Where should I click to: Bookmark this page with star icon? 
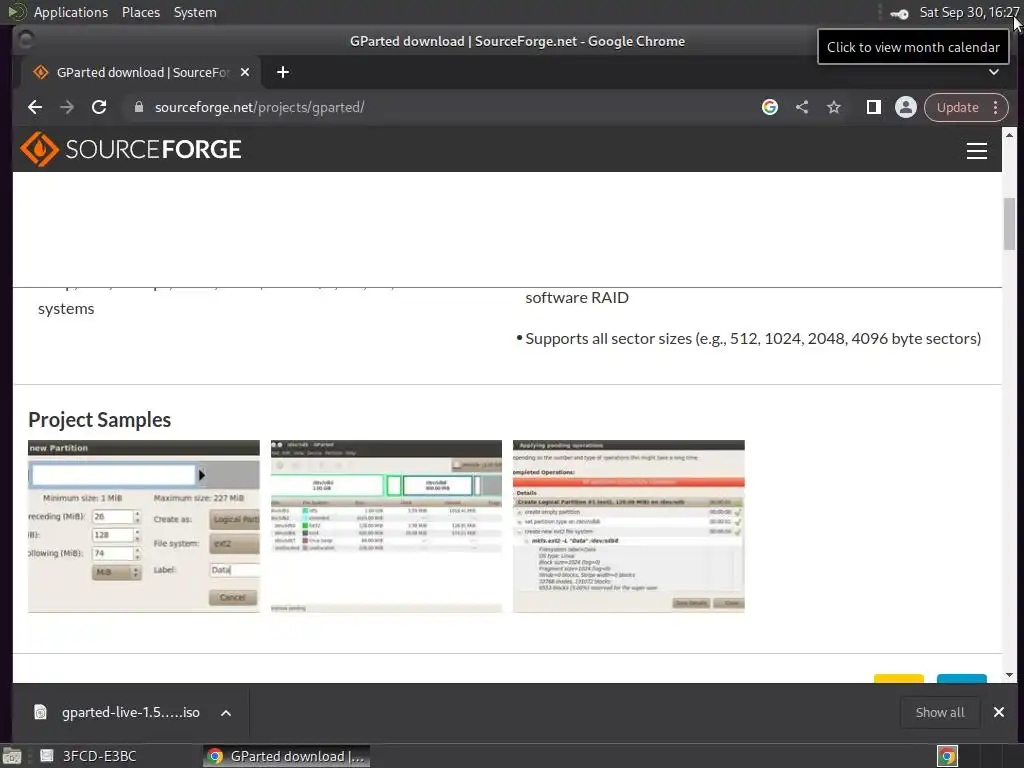(x=834, y=107)
